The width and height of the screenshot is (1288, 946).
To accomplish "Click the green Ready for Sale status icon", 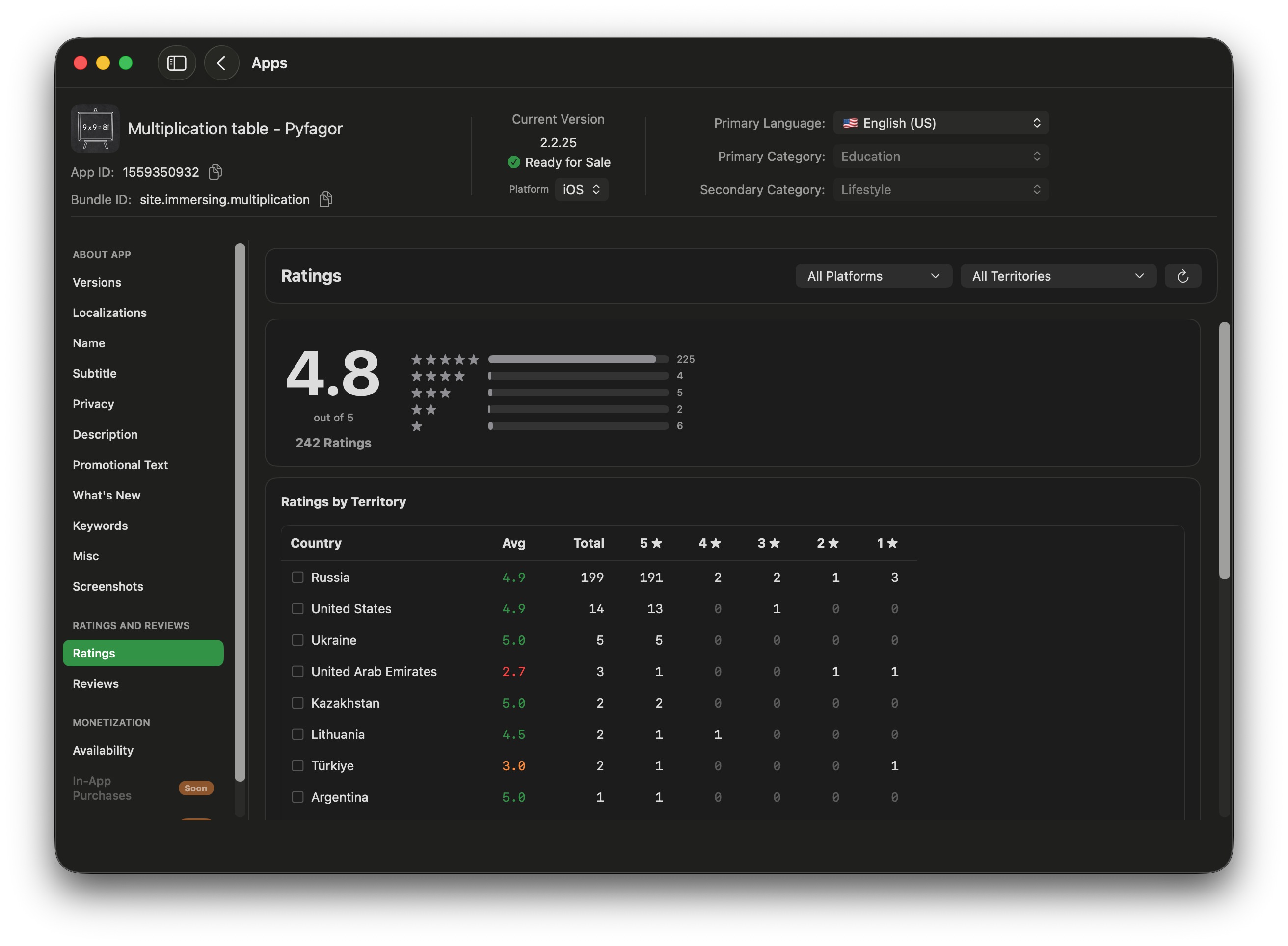I will [x=514, y=162].
